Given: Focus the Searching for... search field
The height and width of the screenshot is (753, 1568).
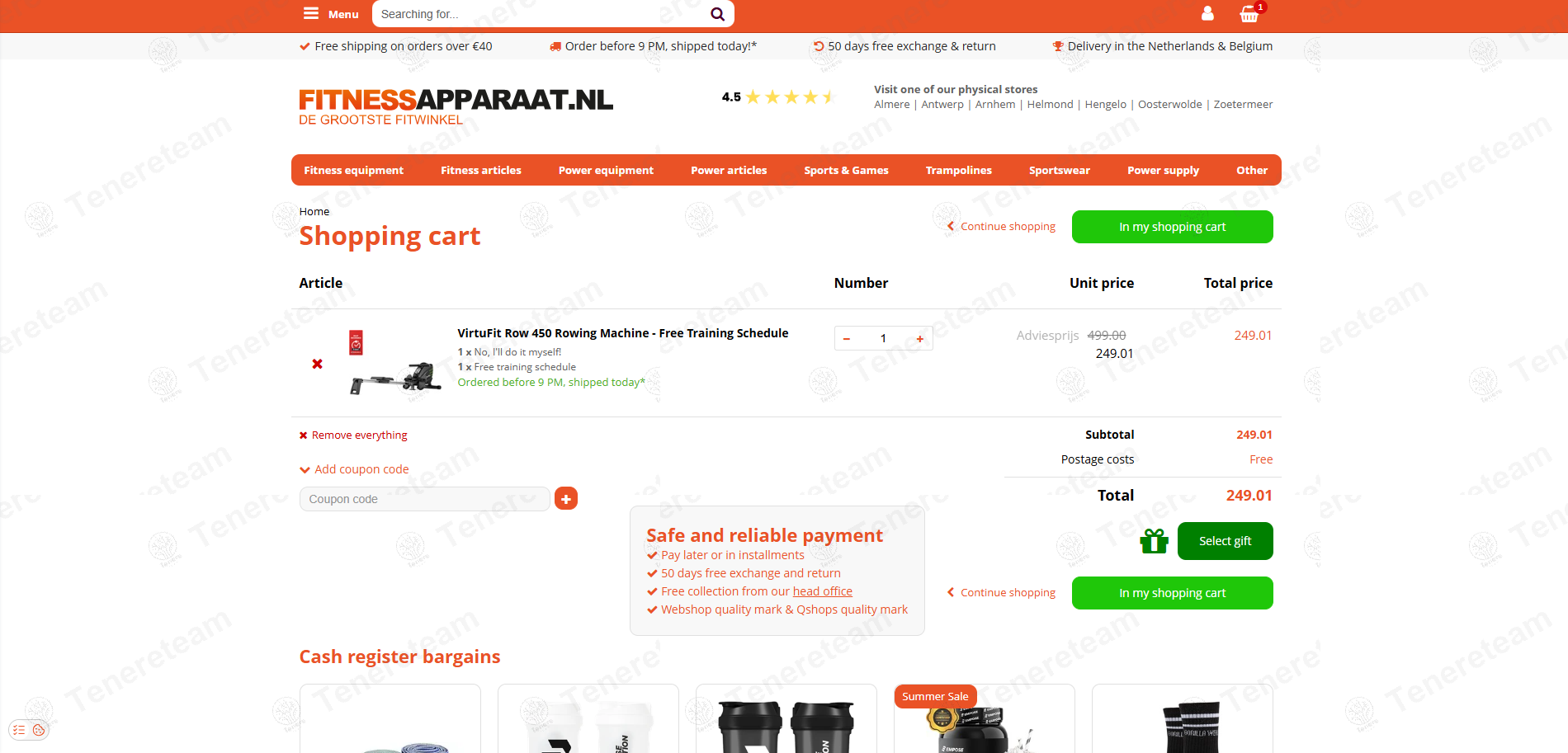Looking at the screenshot, I should tap(541, 14).
